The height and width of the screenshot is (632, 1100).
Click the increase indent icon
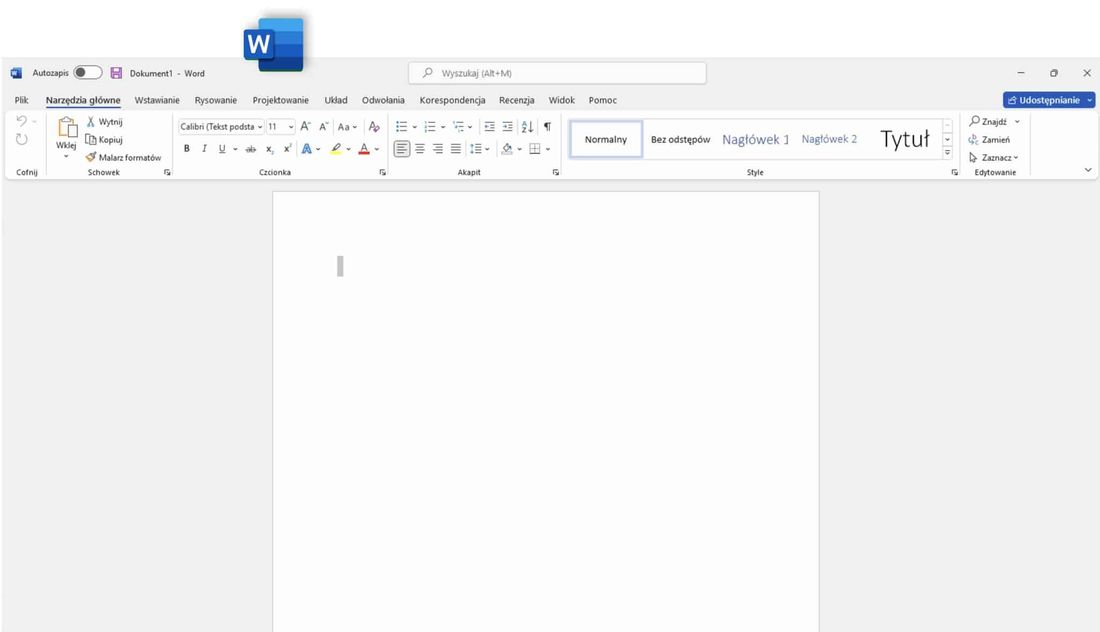[507, 126]
